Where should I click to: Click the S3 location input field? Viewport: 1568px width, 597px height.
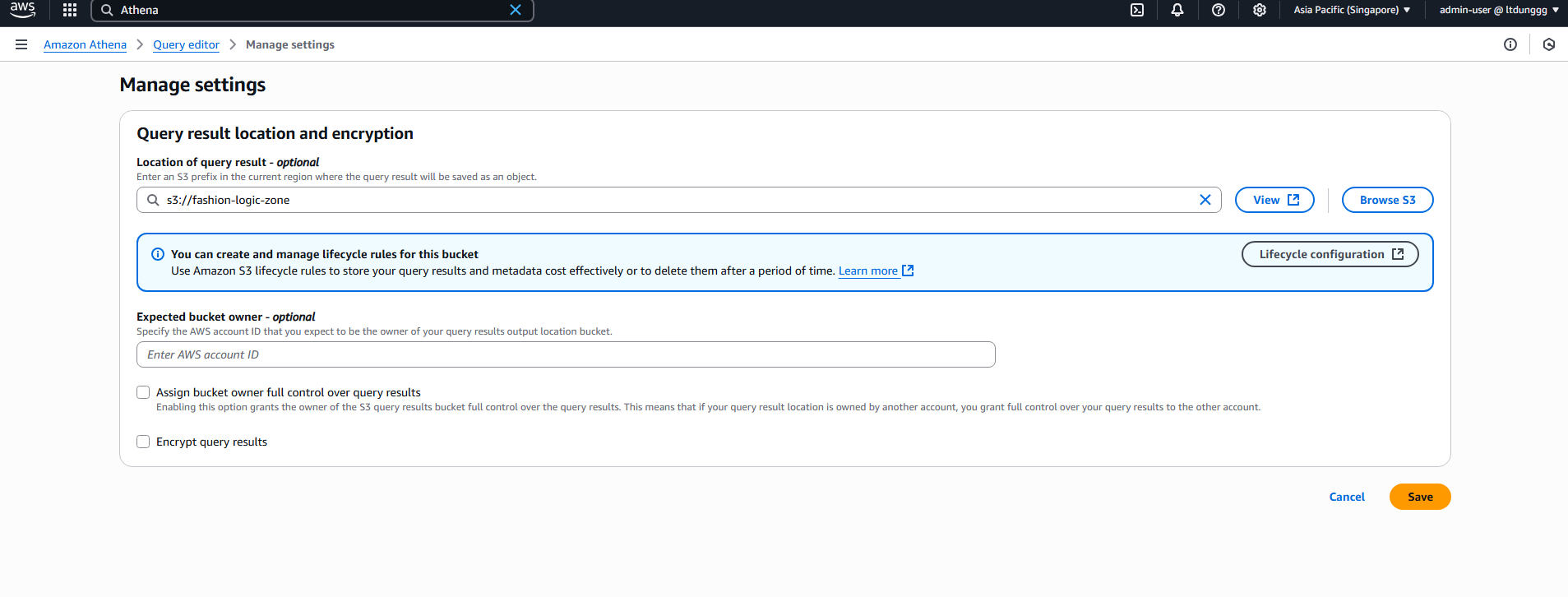pos(678,200)
